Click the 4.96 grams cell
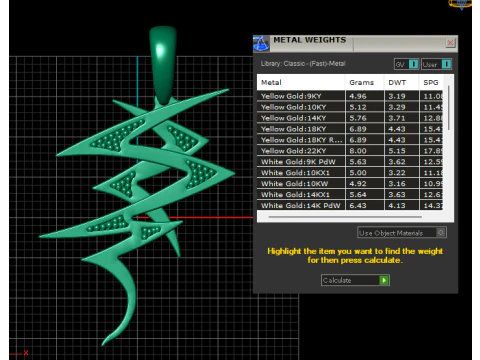The height and width of the screenshot is (360, 480). pyautogui.click(x=365, y=96)
